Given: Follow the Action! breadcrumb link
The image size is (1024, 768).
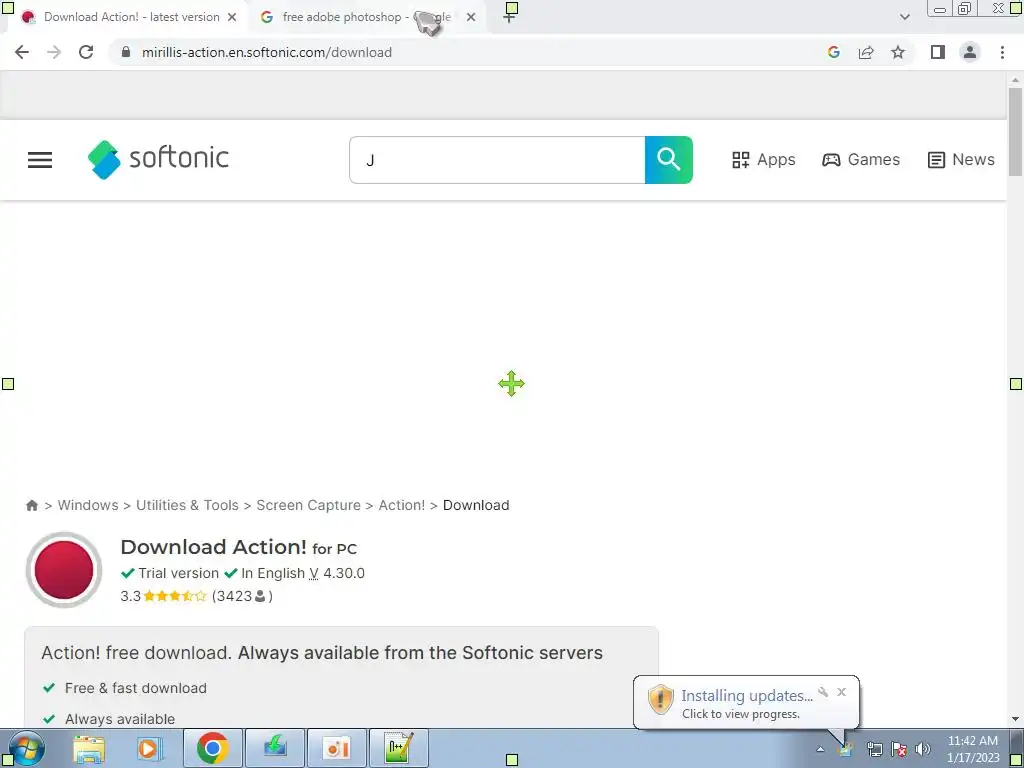Looking at the screenshot, I should 402,505.
